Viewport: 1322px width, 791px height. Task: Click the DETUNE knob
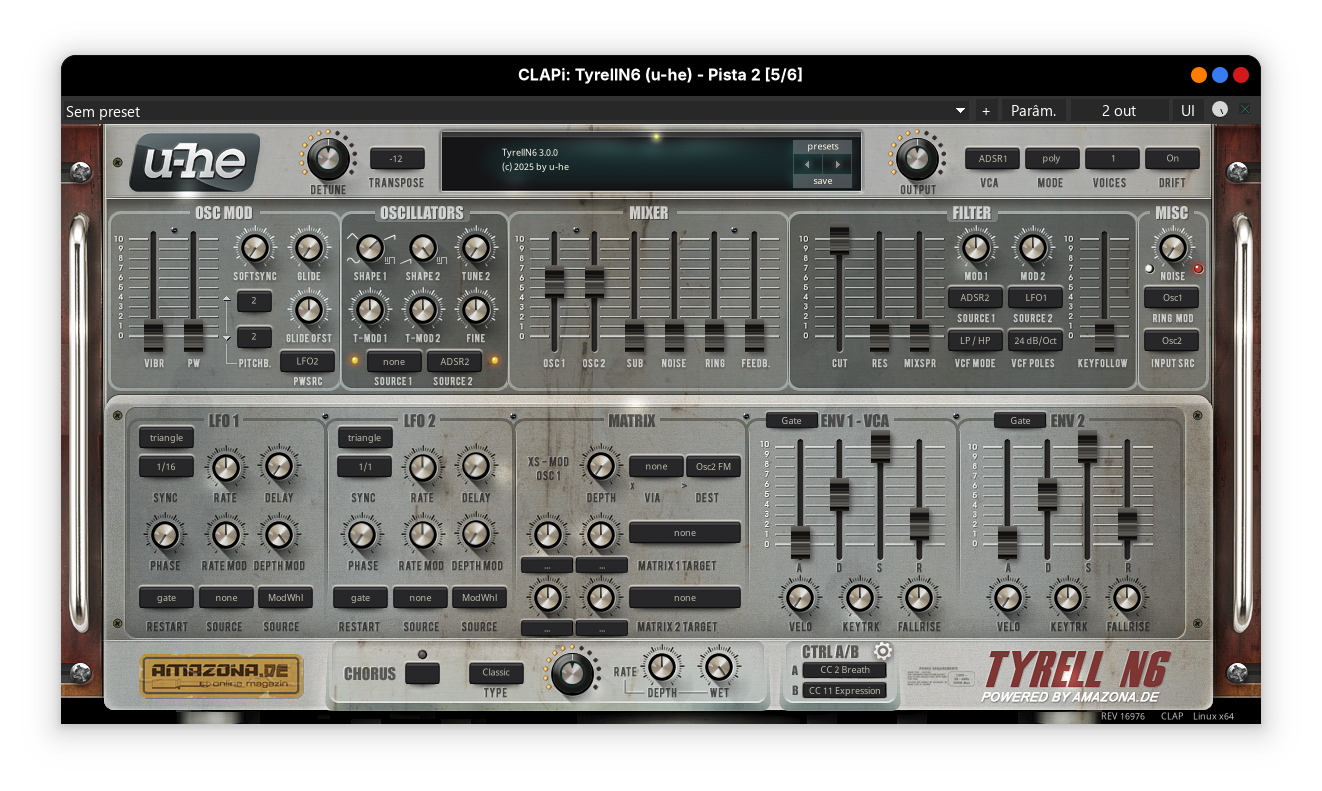tap(327, 158)
